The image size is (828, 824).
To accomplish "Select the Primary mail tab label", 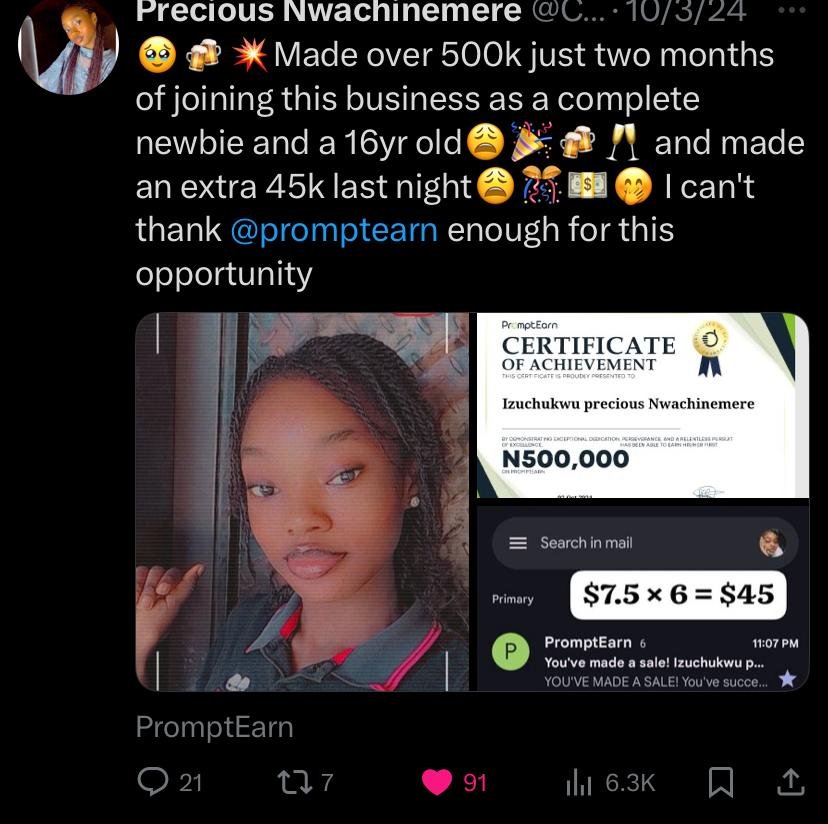I will (x=512, y=599).
